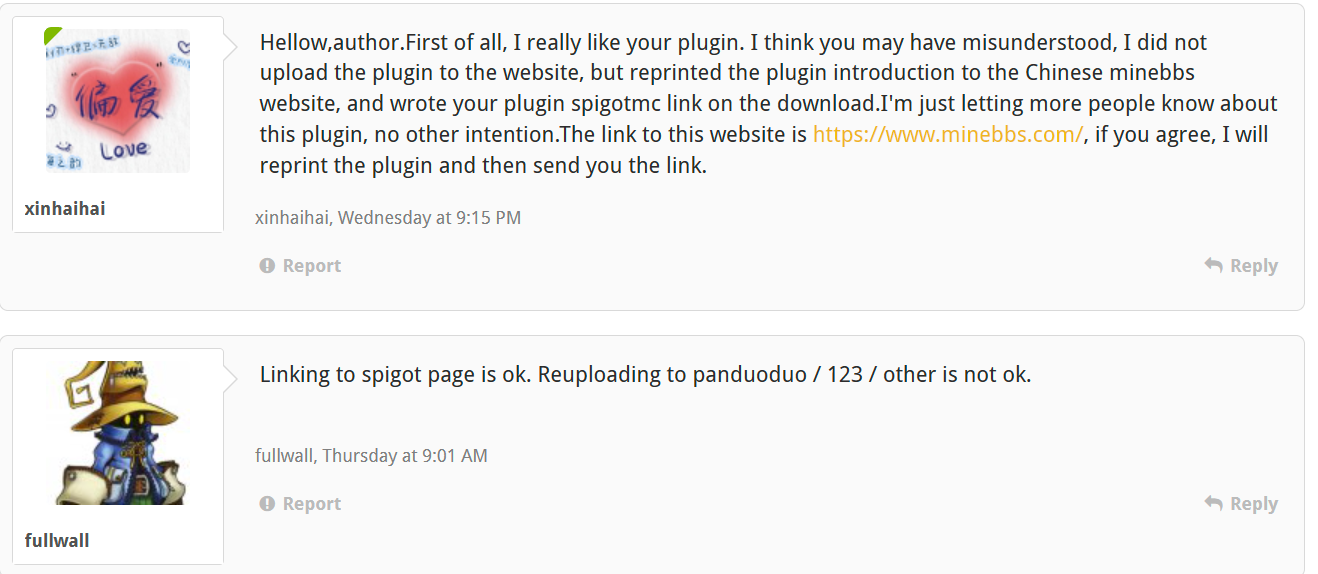This screenshot has width=1318, height=574.
Task: Click the reply arrow icon in xinhaihai's post
Action: (1213, 265)
